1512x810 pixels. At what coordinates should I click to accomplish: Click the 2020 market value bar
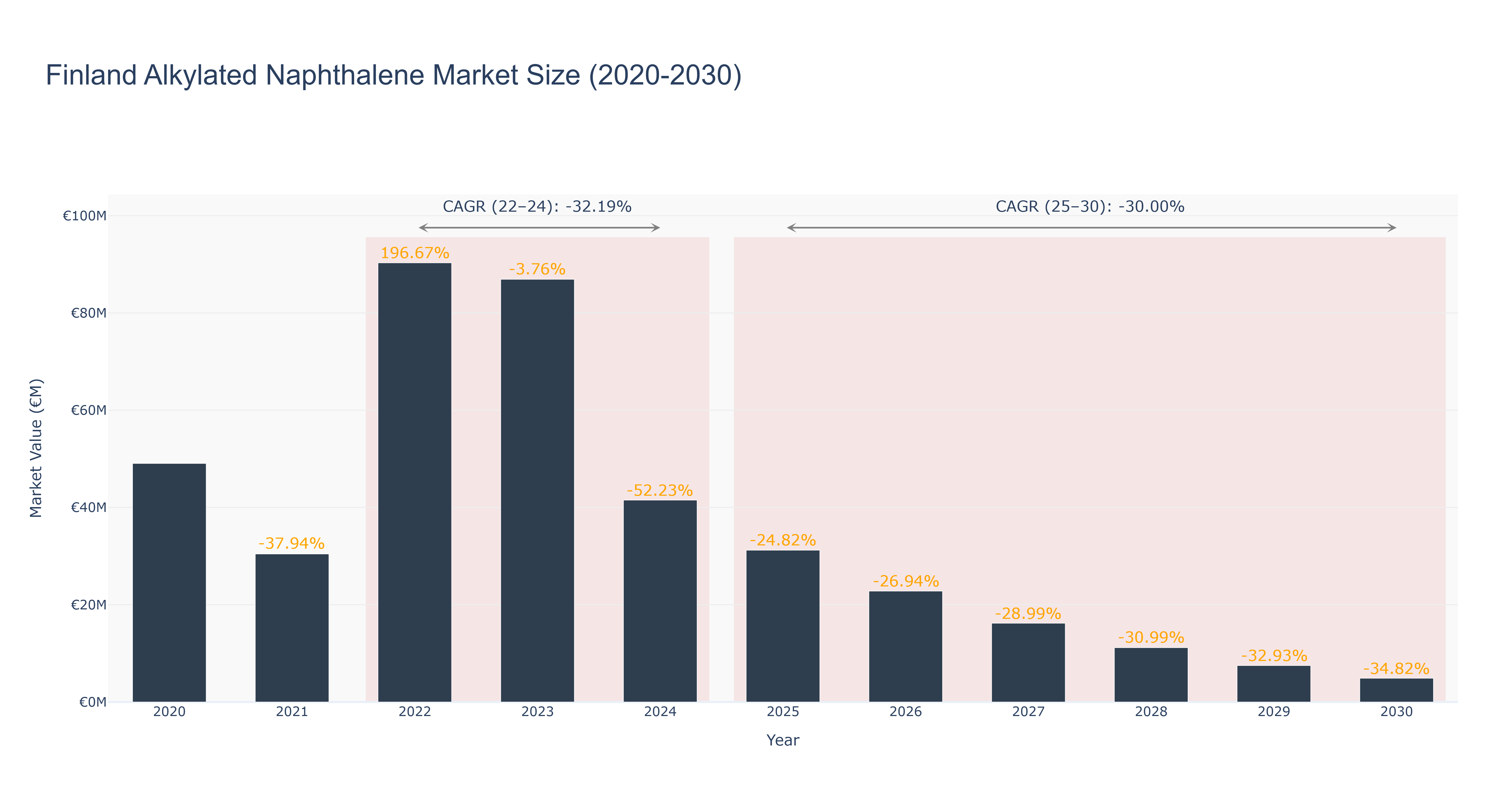[x=169, y=582]
